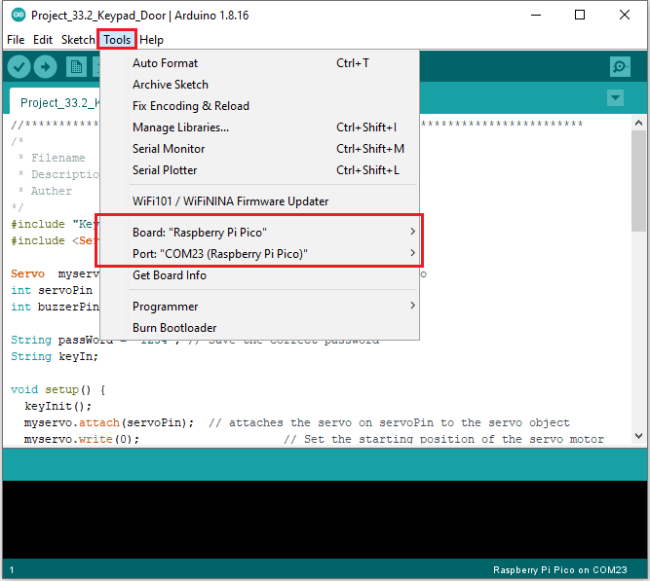The height and width of the screenshot is (582, 650).
Task: Expand the Port: COM23 submenu
Action: (x=260, y=254)
